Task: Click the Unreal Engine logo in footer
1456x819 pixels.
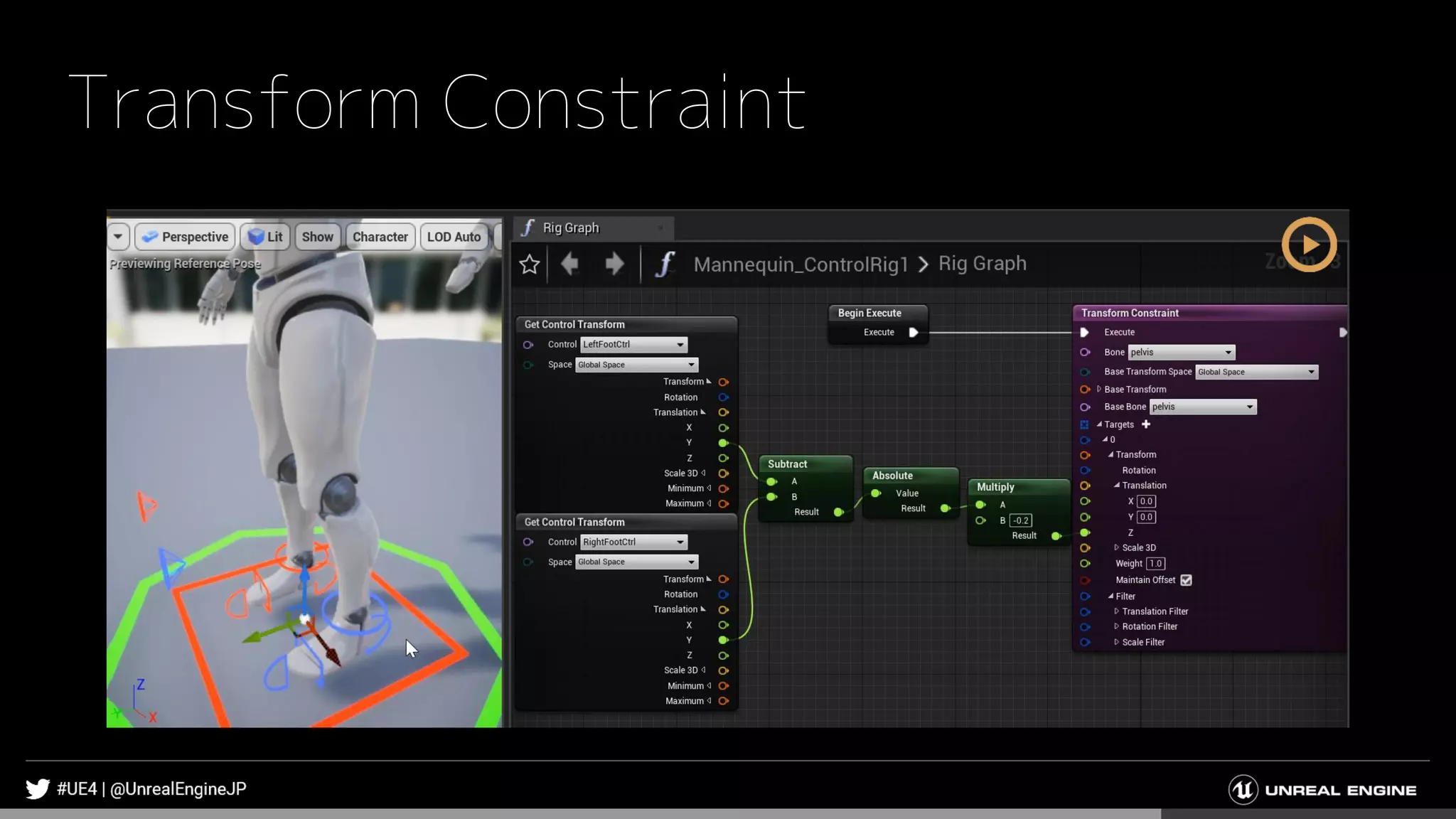Action: click(x=1323, y=790)
